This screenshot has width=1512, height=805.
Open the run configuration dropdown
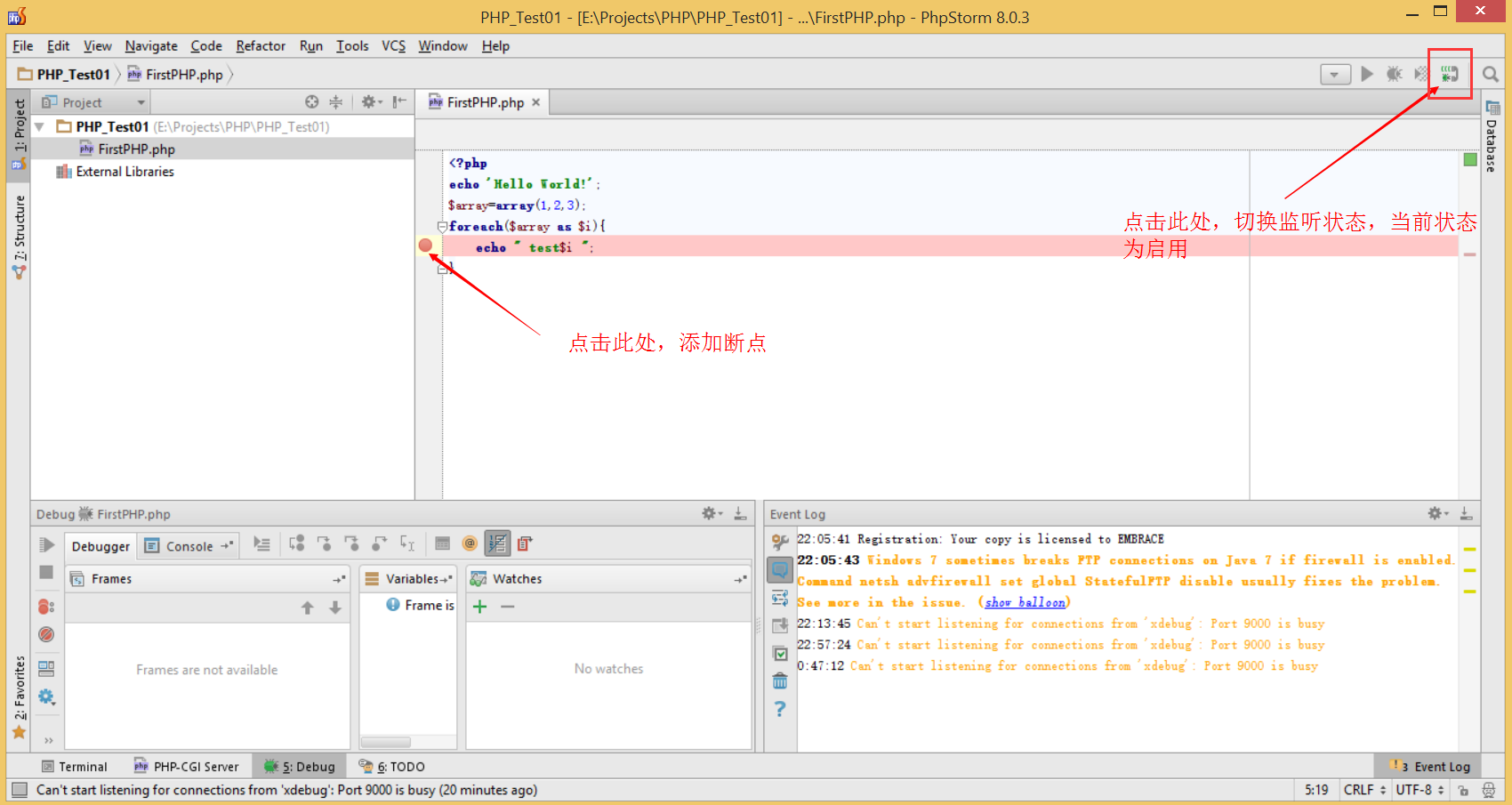(1335, 75)
